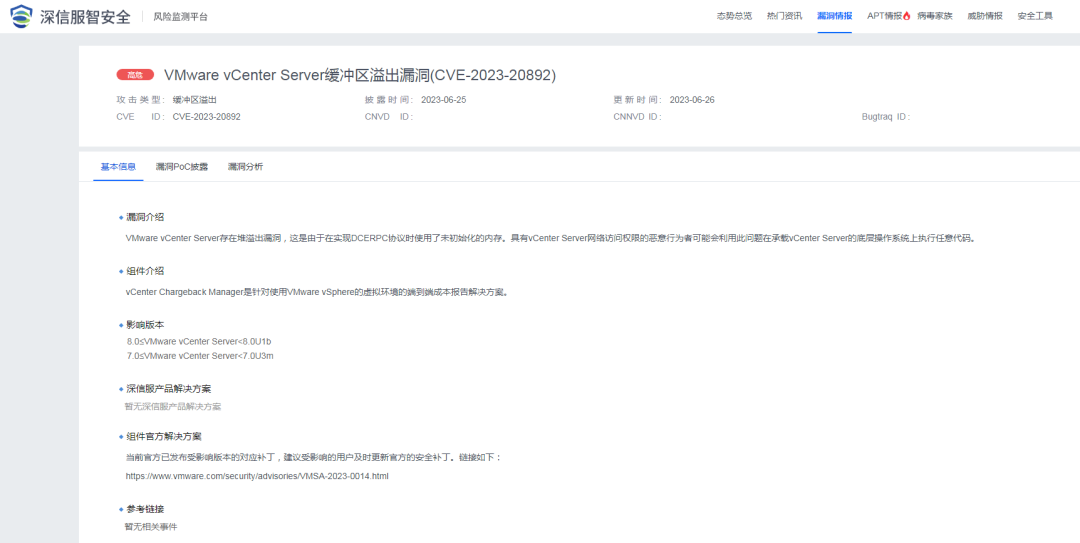The width and height of the screenshot is (1080, 543).
Task: Click the 深信服智安全 shield logo icon
Action: click(x=21, y=16)
